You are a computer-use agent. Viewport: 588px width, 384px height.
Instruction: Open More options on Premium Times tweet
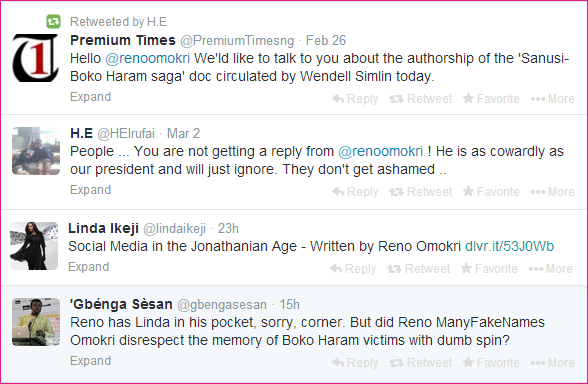pos(552,99)
